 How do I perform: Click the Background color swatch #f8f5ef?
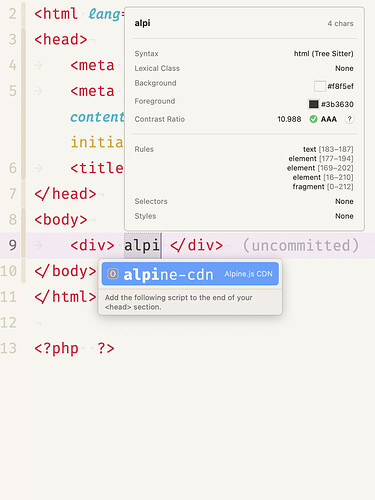(x=319, y=86)
